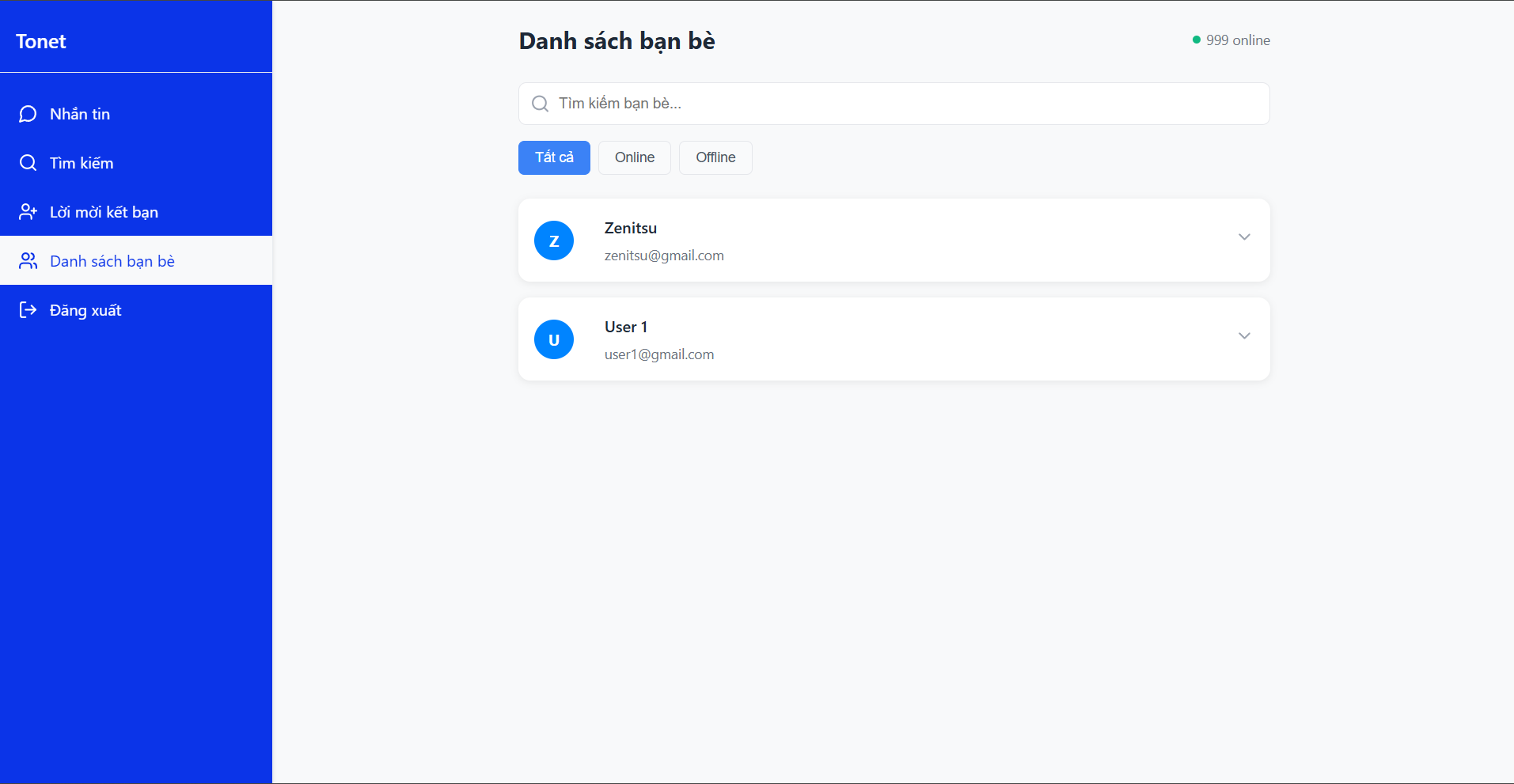Click User 1's blue U avatar
This screenshot has height=784, width=1514.
coord(554,339)
